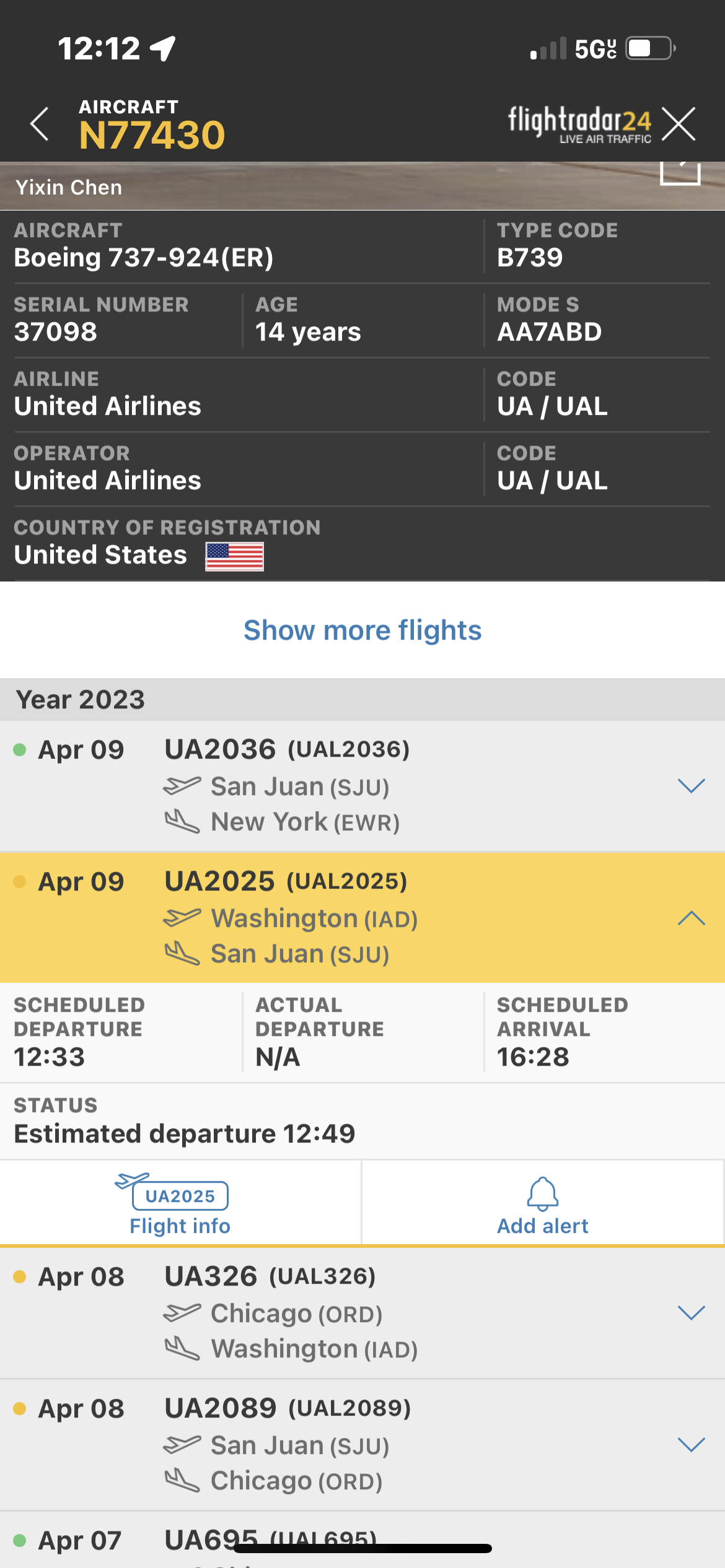Image resolution: width=725 pixels, height=1568 pixels.
Task: Expand the UA326 Chicago to Washington flight
Action: click(x=691, y=1313)
